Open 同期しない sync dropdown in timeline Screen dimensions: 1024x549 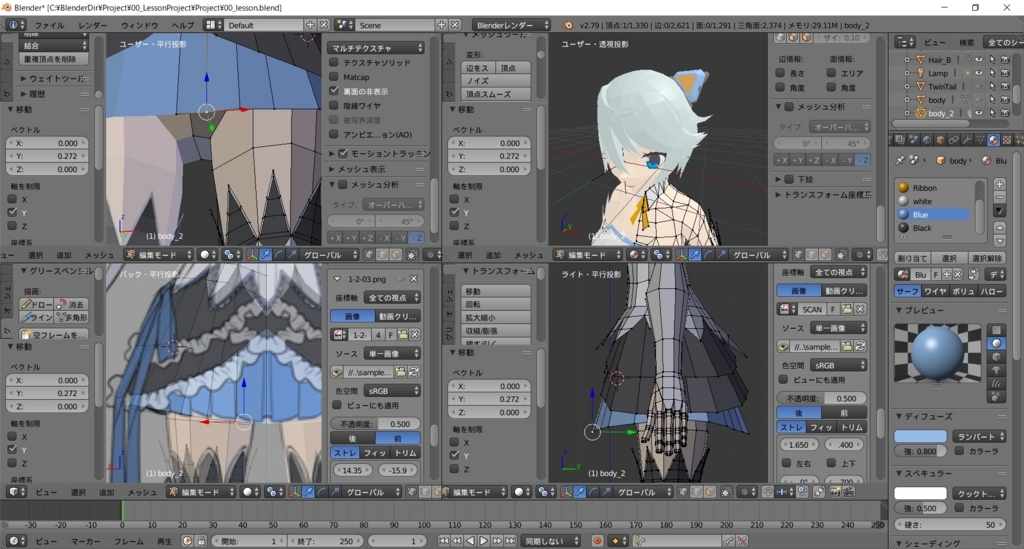[552, 541]
